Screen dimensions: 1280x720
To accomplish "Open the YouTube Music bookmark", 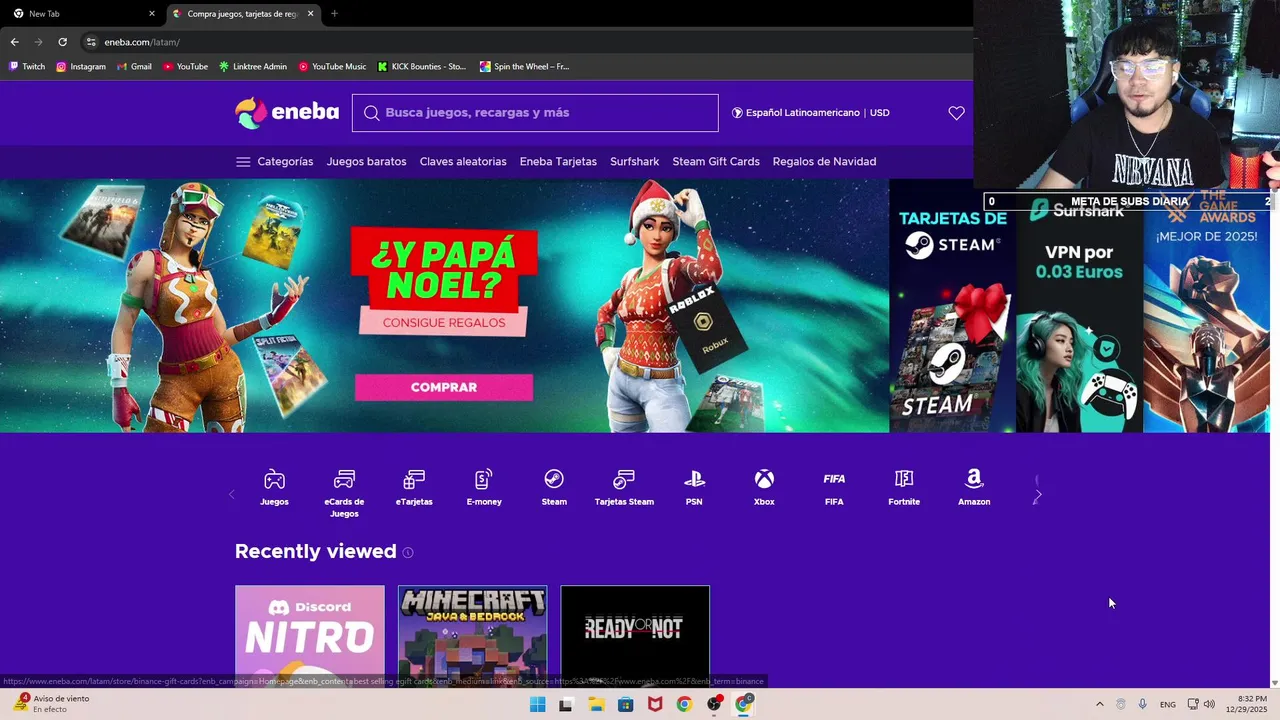I will click(x=333, y=67).
